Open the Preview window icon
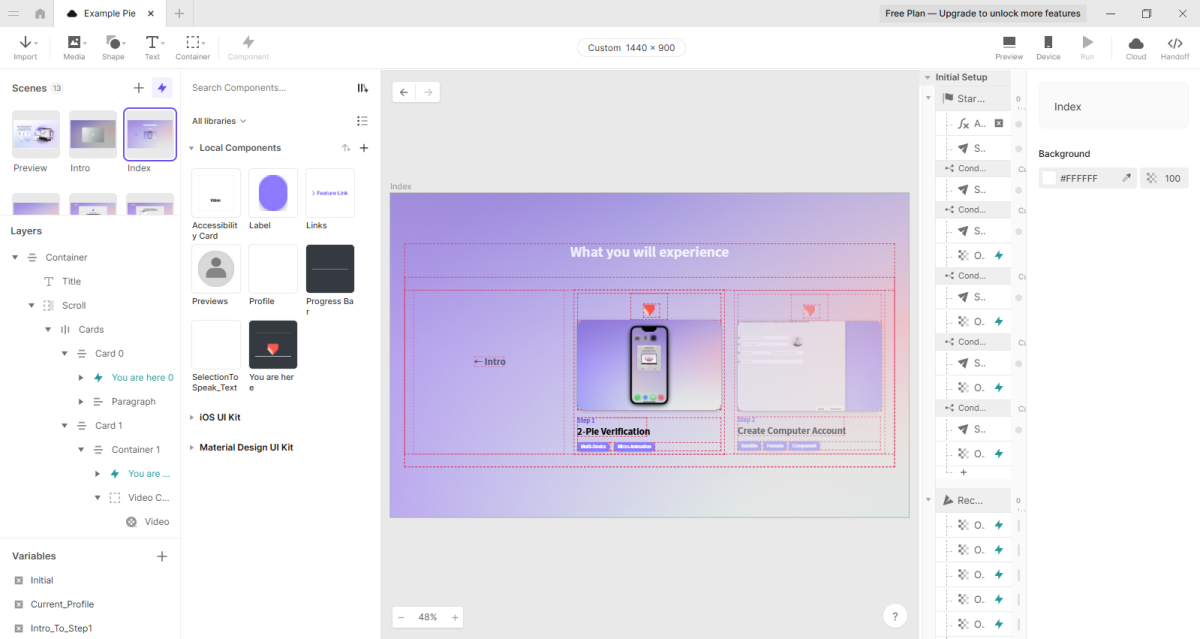Image resolution: width=1200 pixels, height=639 pixels. (1008, 46)
